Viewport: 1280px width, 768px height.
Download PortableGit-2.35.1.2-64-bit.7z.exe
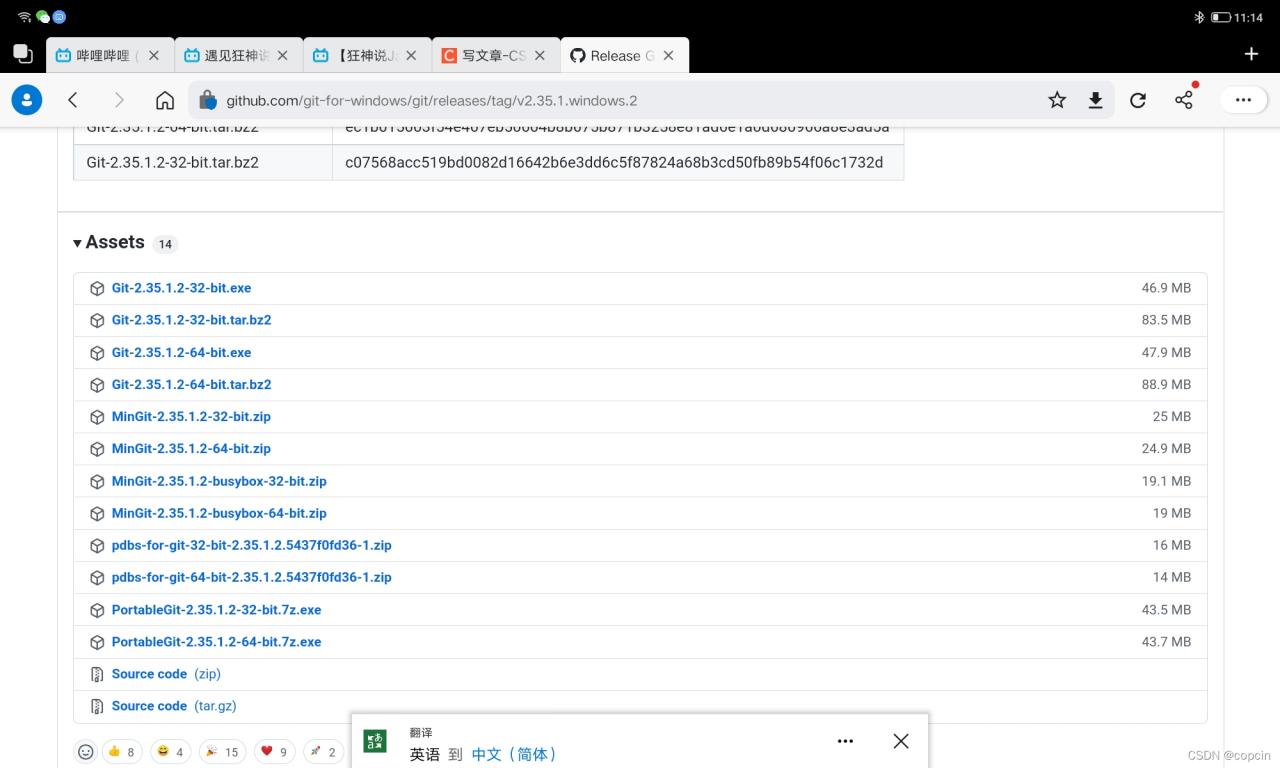(216, 642)
